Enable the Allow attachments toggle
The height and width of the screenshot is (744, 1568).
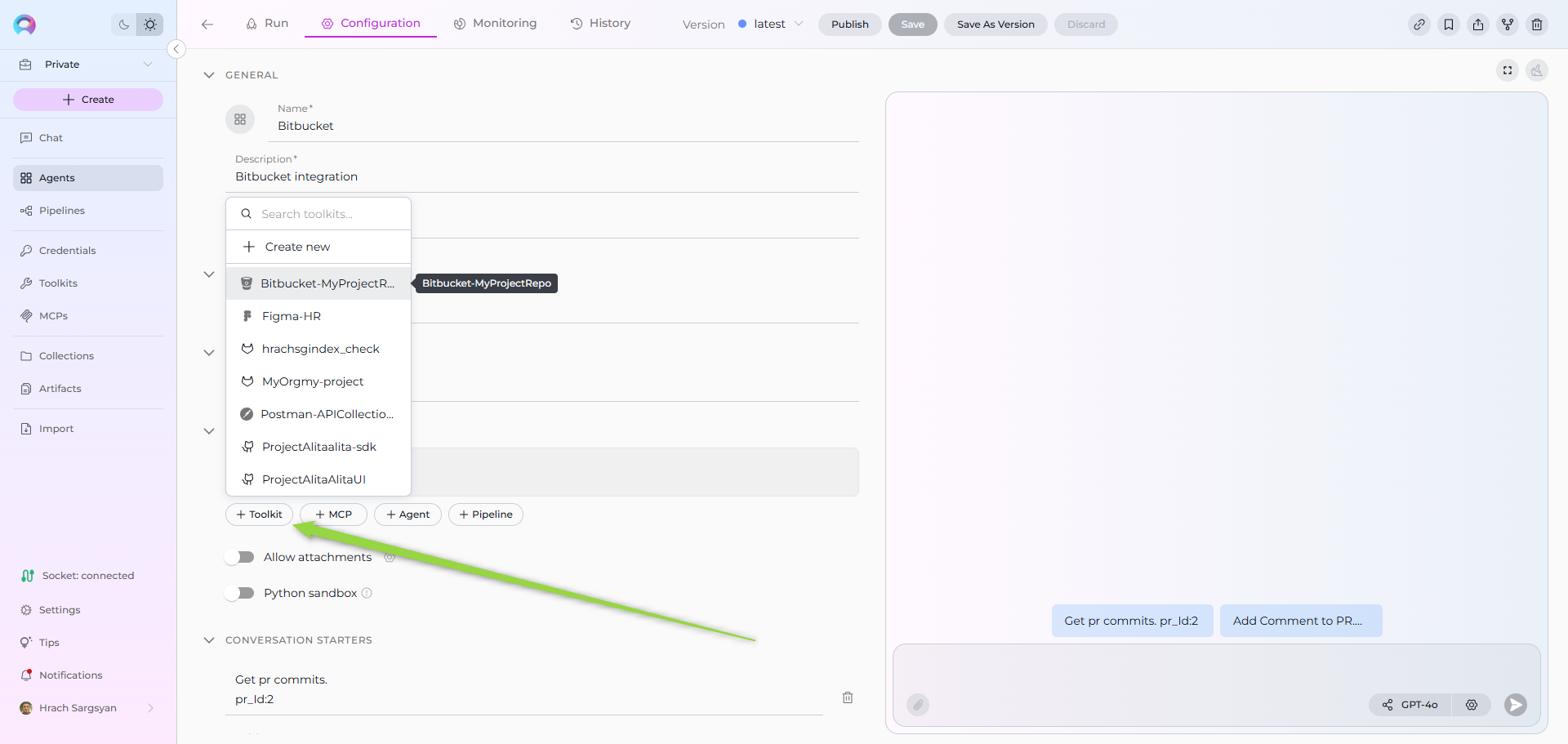[x=240, y=557]
